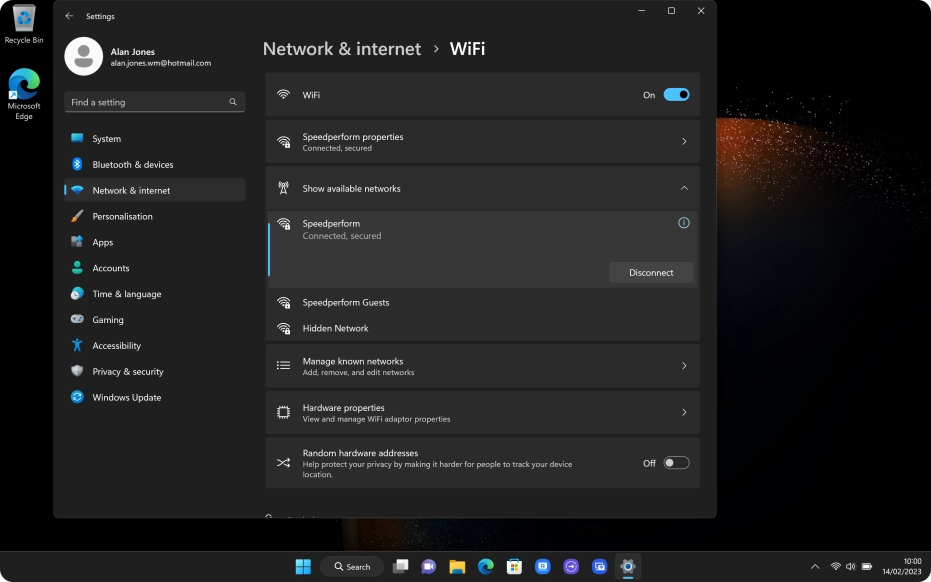Viewport: 931px width, 582px height.
Task: Select Bluetooth & devices in sidebar
Action: tap(133, 164)
